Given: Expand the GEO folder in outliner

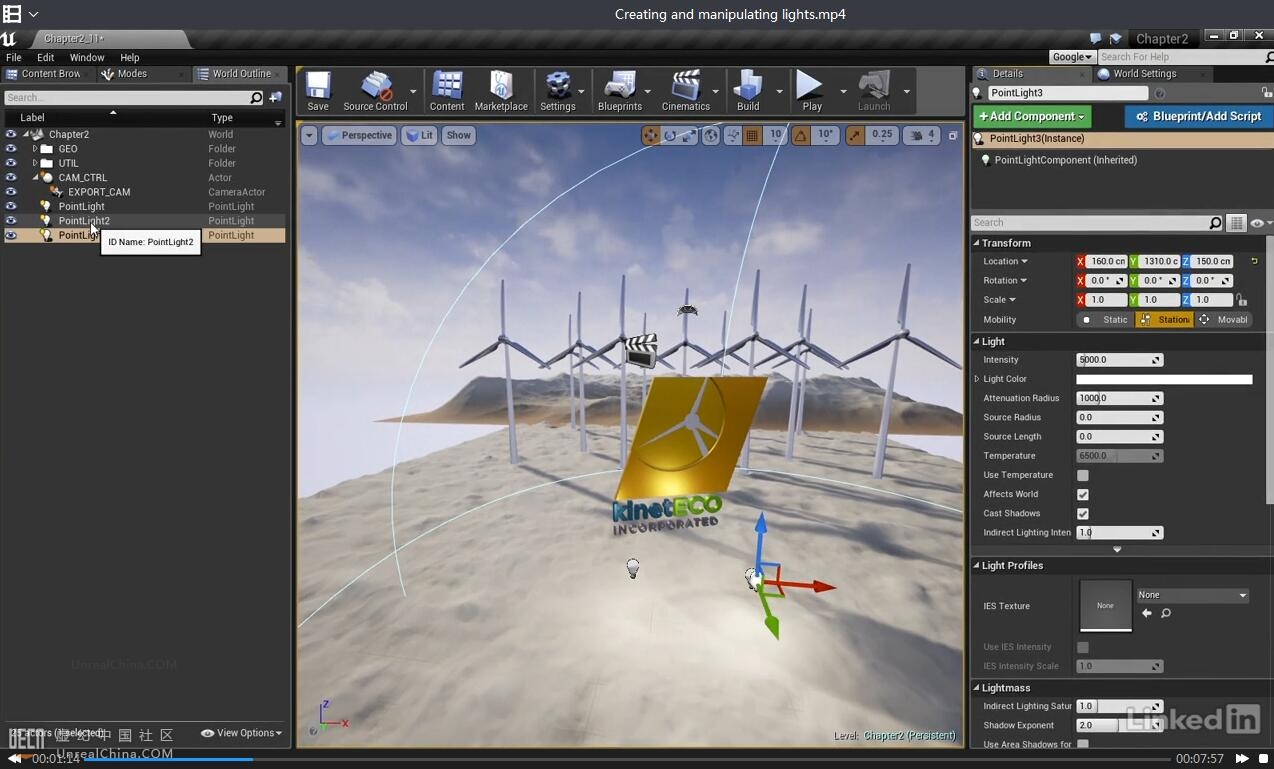Looking at the screenshot, I should coord(35,149).
